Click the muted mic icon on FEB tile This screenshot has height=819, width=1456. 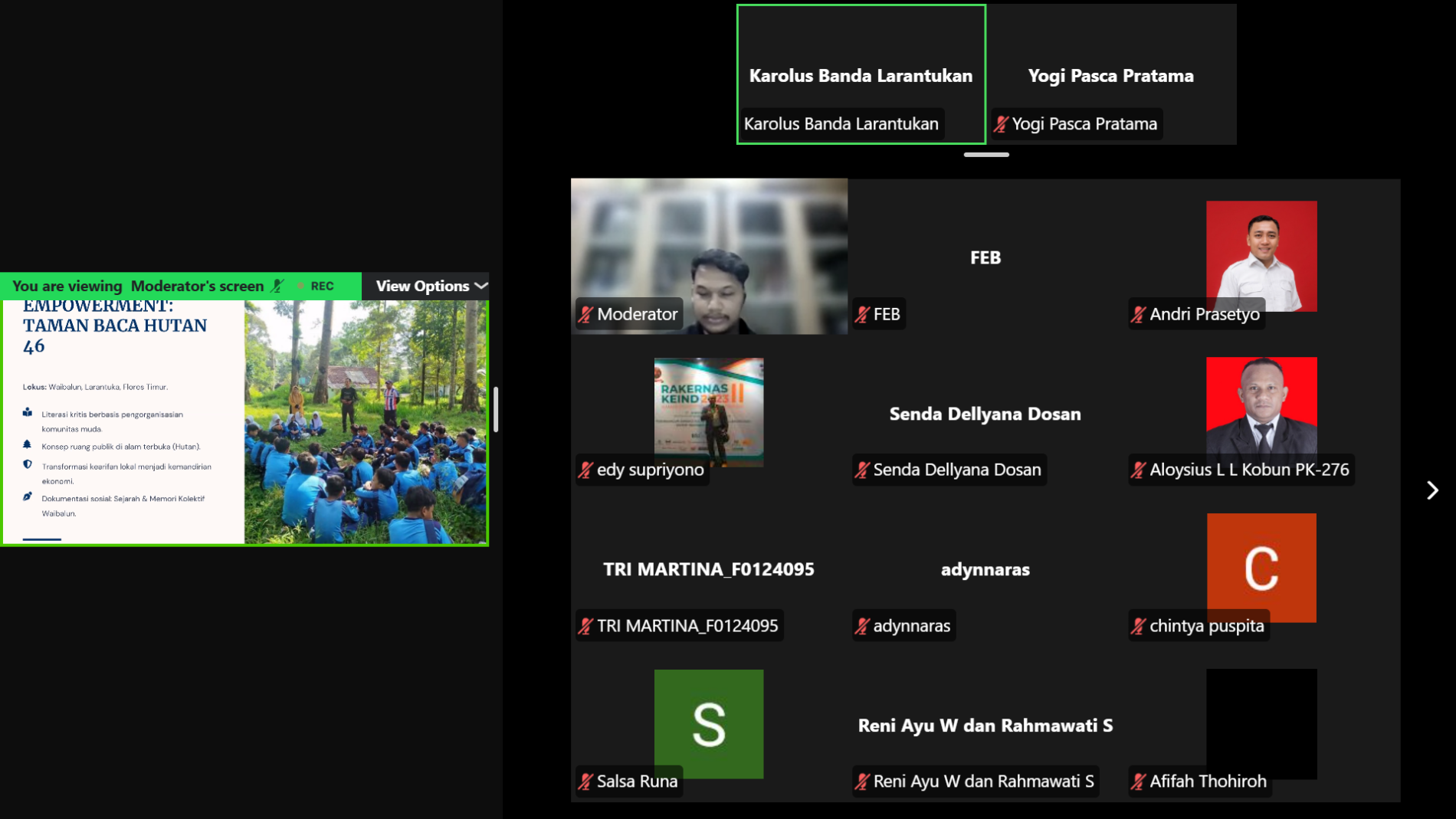[862, 314]
